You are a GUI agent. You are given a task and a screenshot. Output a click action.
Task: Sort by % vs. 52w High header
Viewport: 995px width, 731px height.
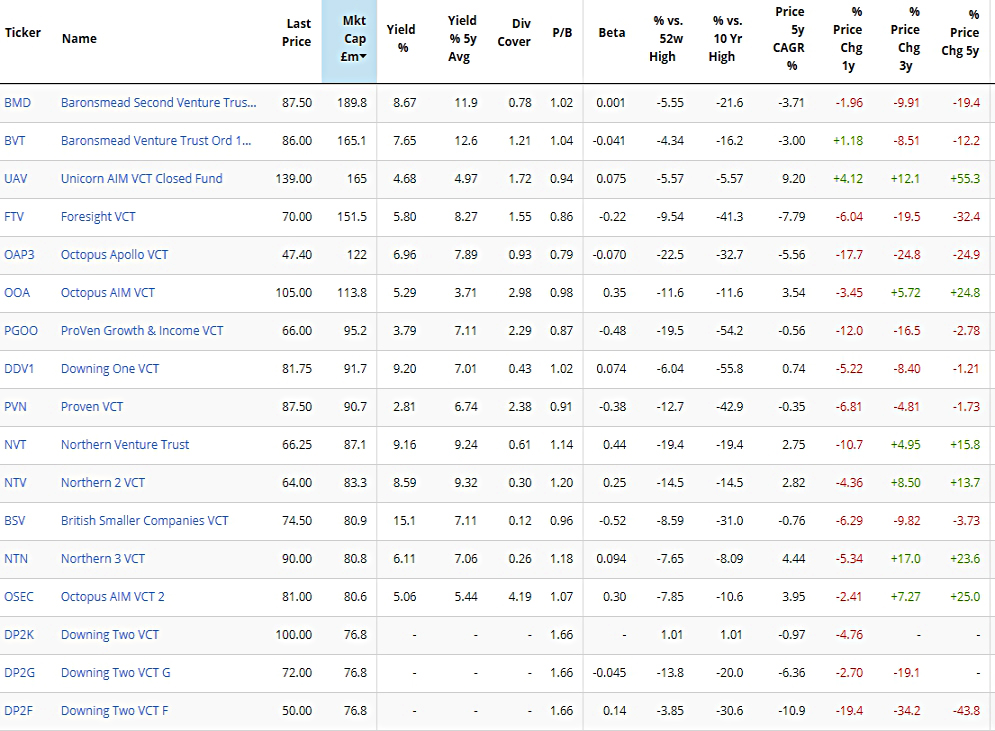pos(666,39)
